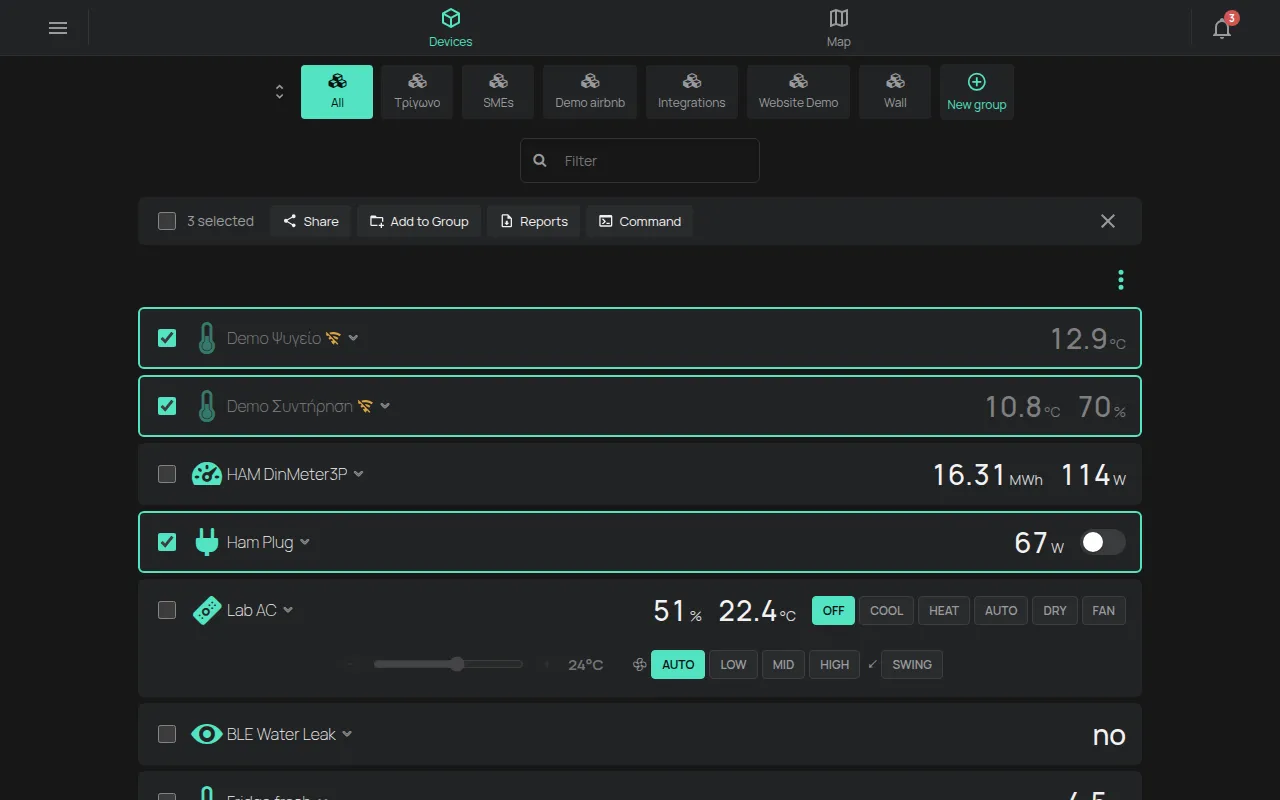Share the selected devices
The height and width of the screenshot is (800, 1280).
(310, 221)
